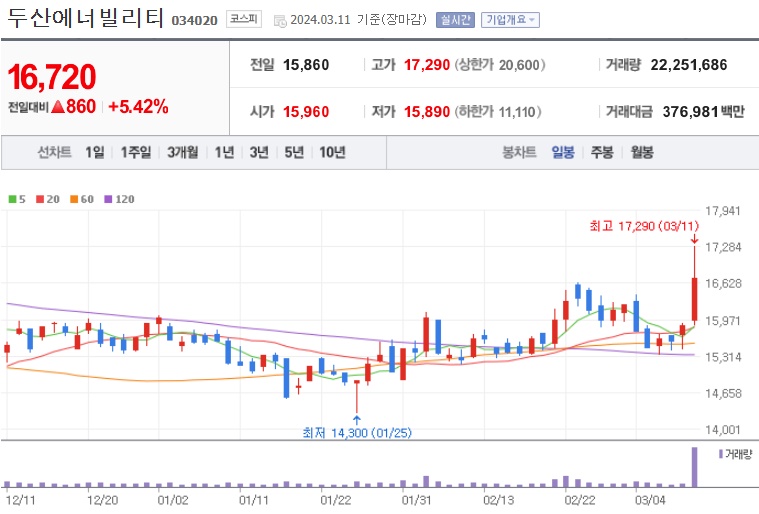Select the 1주일 line chart period
759x514 pixels.
pyautogui.click(x=136, y=152)
